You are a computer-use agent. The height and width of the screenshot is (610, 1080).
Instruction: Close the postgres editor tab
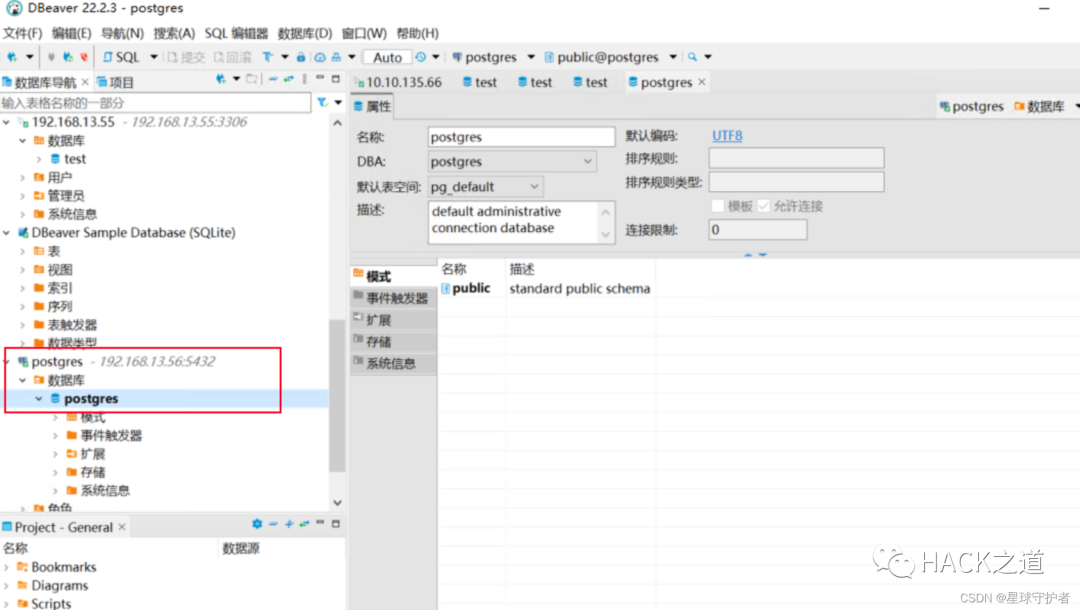(702, 82)
